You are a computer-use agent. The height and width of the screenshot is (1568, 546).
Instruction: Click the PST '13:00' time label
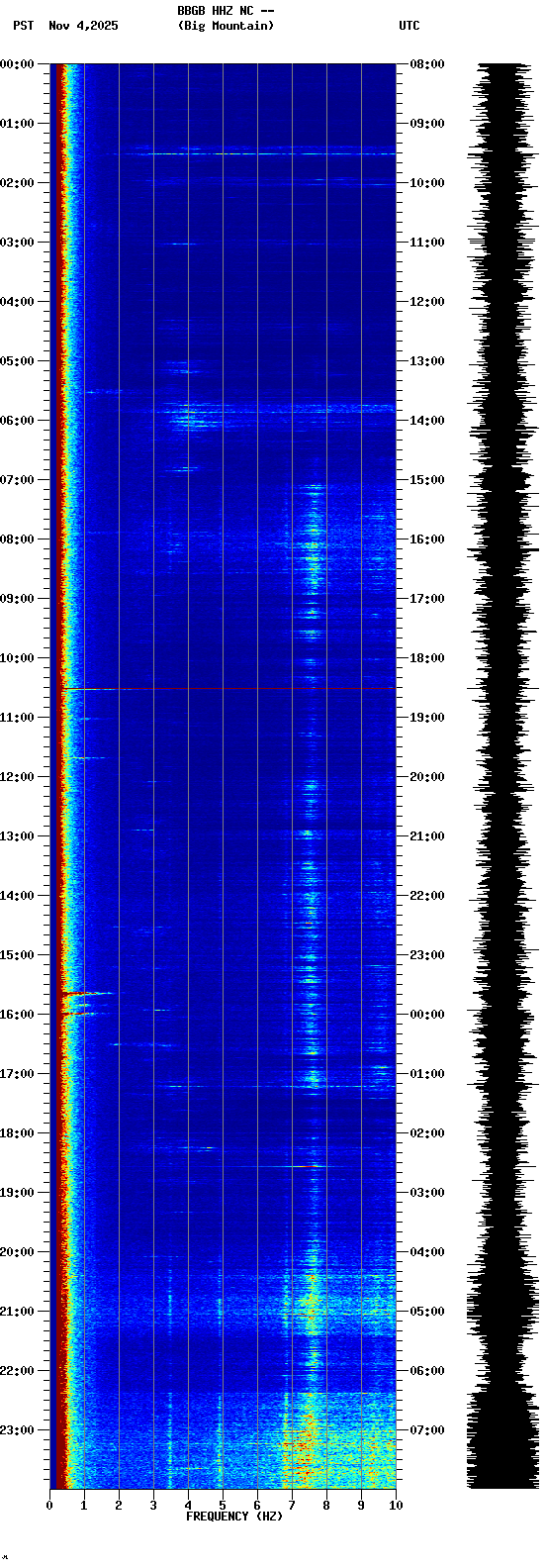pyautogui.click(x=18, y=836)
